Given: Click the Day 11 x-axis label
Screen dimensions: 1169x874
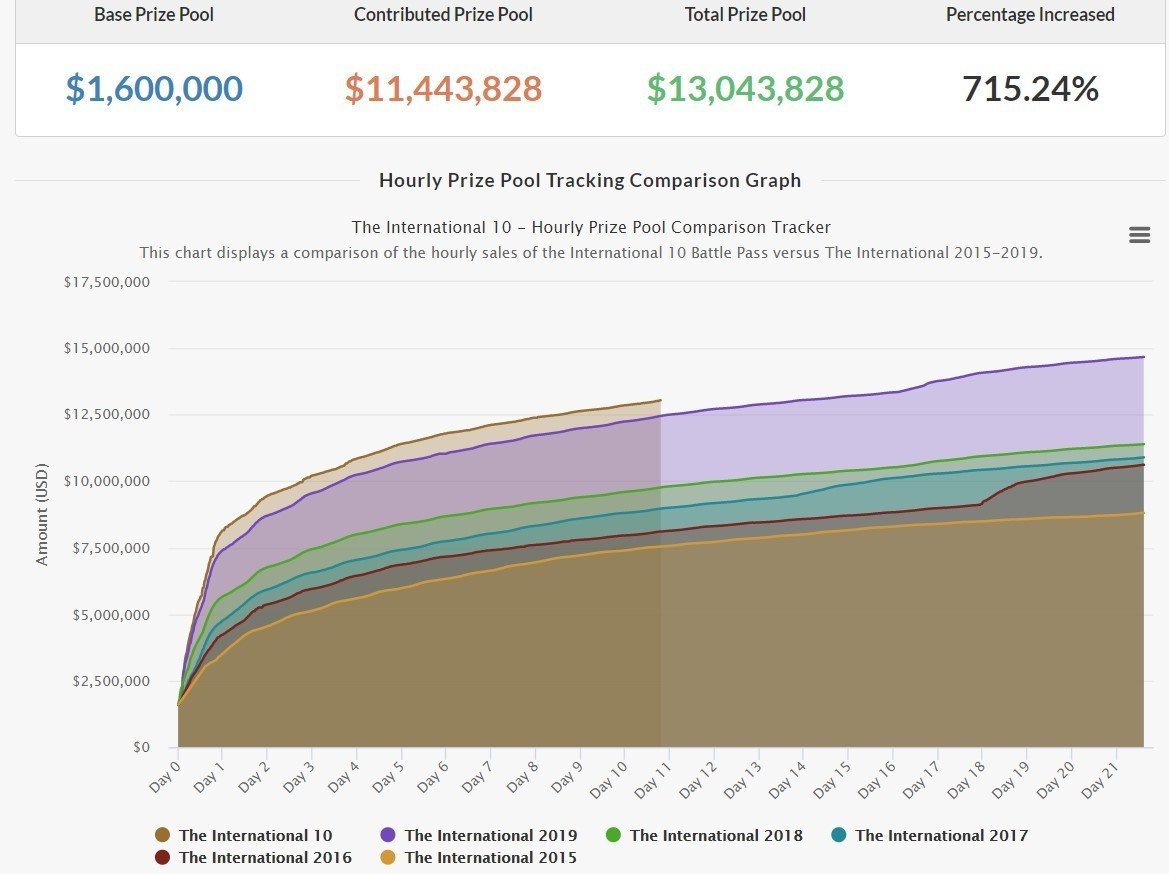Looking at the screenshot, I should (653, 780).
